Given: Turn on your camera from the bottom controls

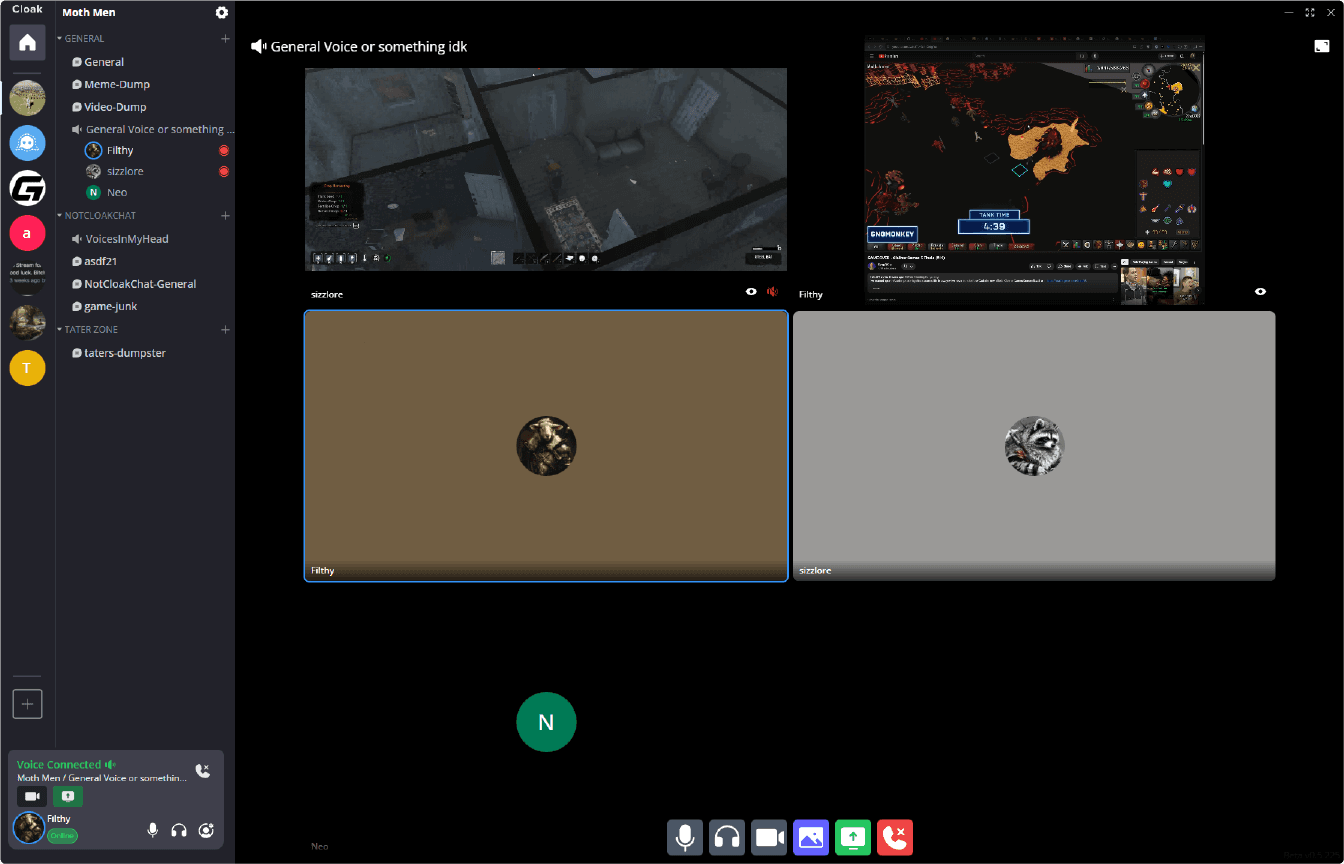Looking at the screenshot, I should pyautogui.click(x=769, y=837).
